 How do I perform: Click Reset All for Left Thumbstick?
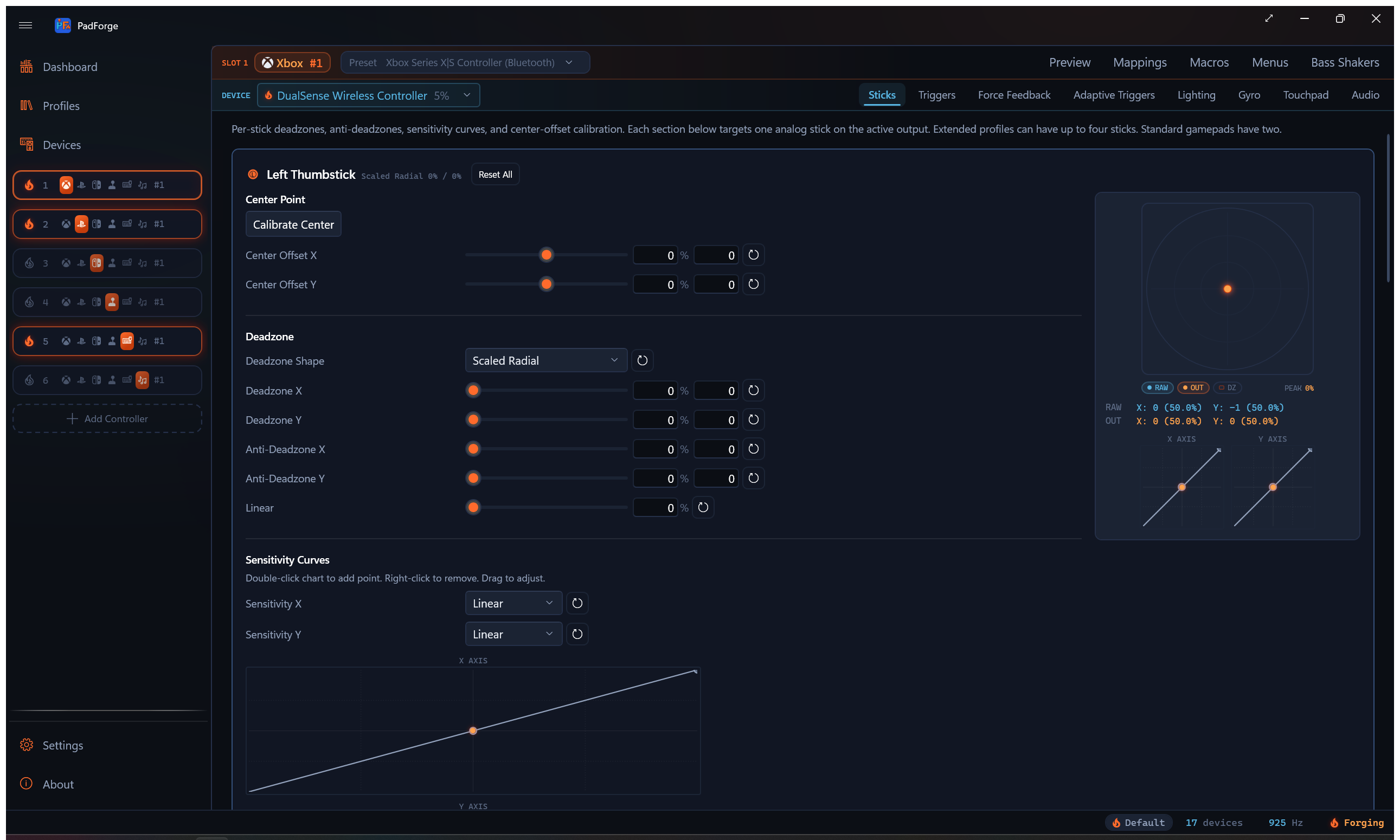[x=495, y=175]
